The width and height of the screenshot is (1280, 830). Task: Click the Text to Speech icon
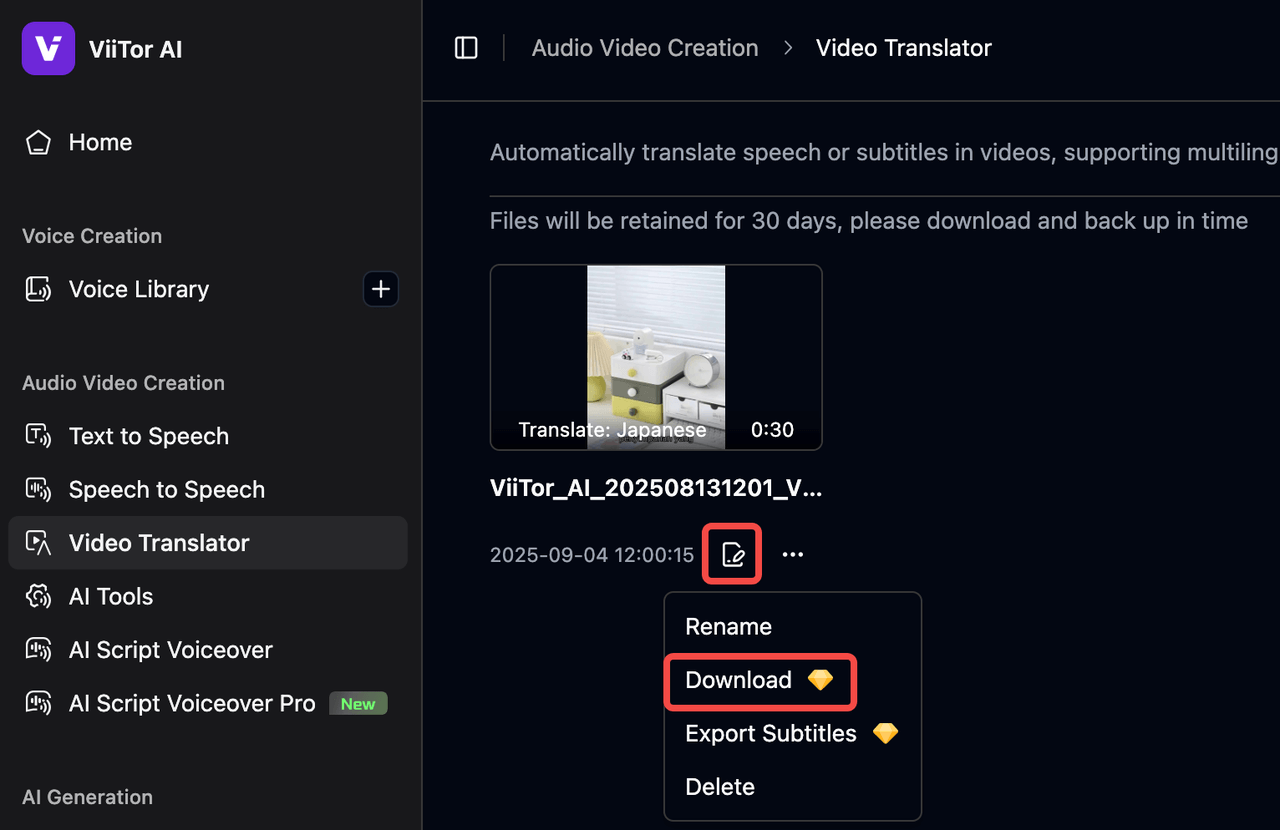pos(38,436)
